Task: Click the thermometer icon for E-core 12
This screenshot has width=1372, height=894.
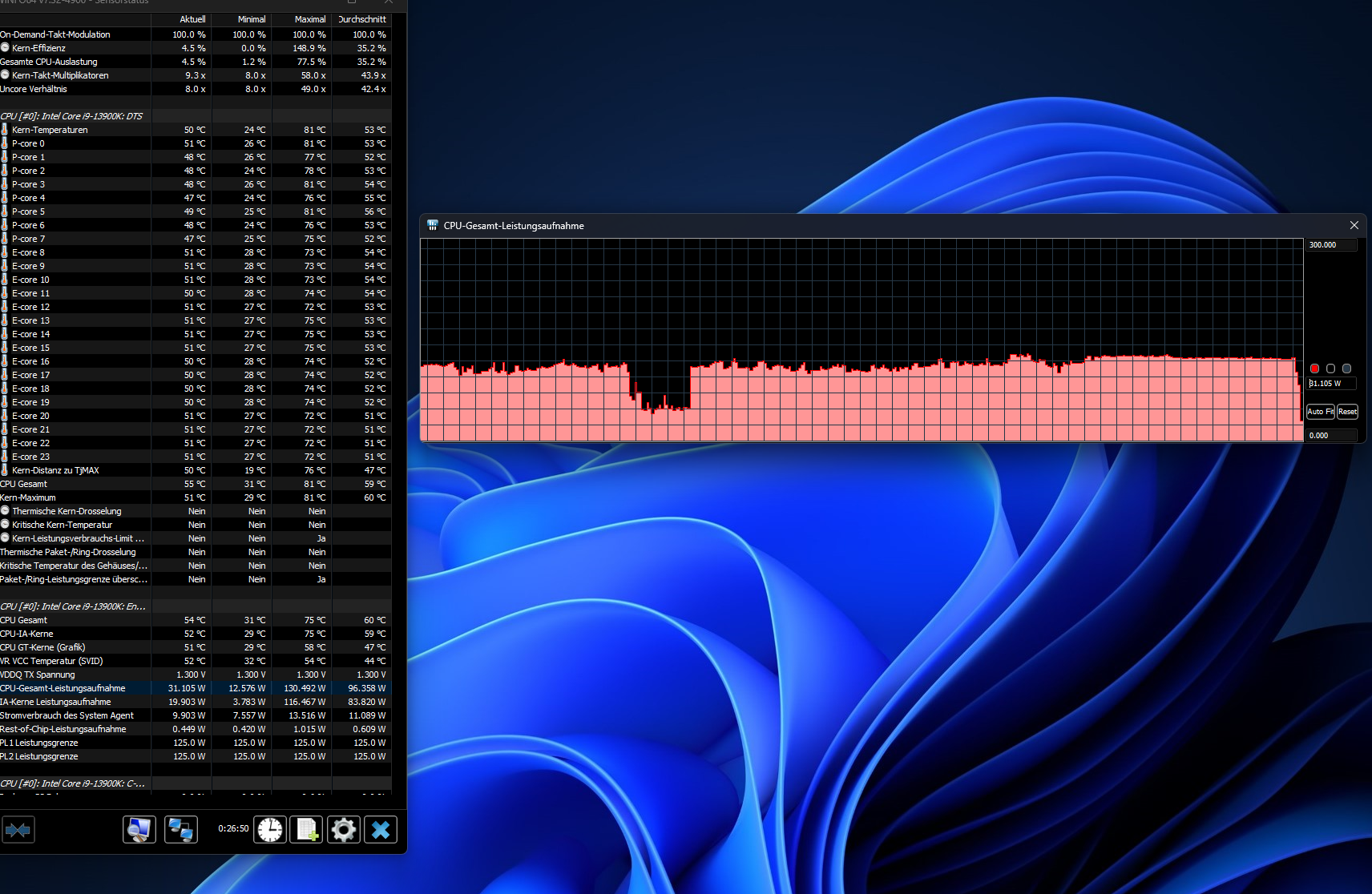Action: coord(5,307)
